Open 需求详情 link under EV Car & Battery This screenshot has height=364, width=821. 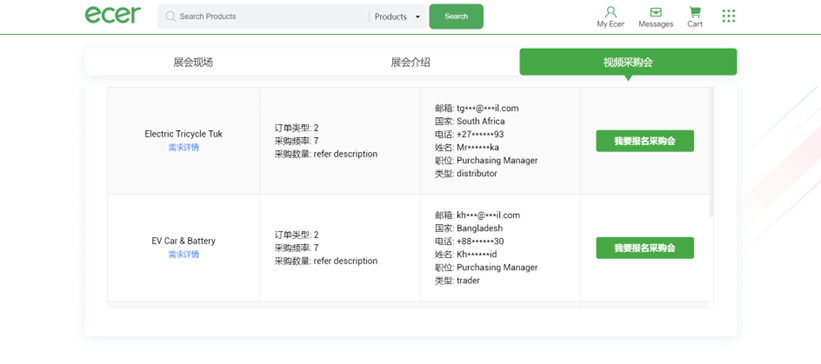tap(183, 255)
